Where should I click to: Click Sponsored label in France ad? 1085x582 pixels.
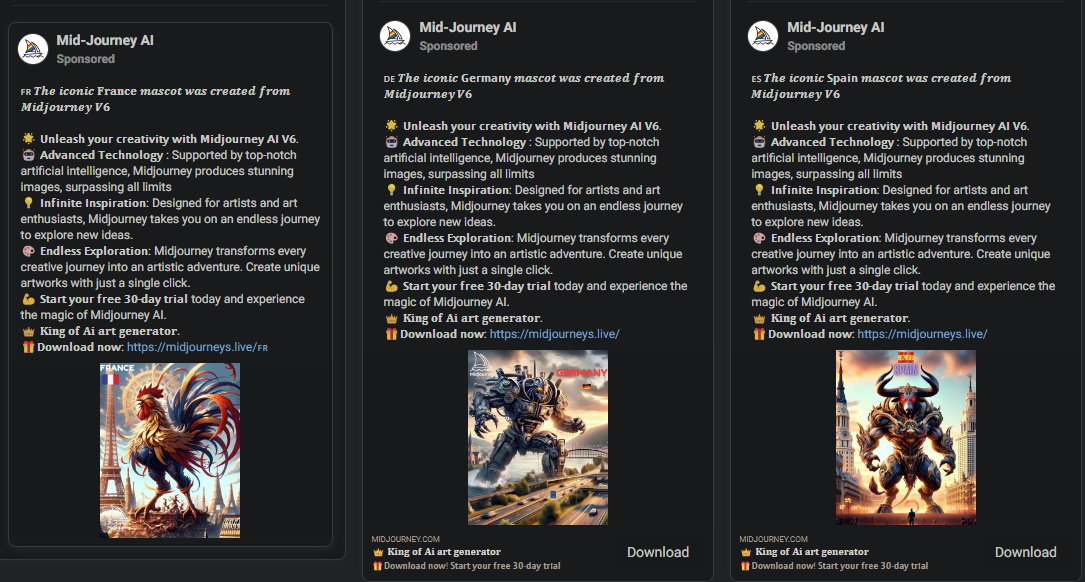click(86, 59)
